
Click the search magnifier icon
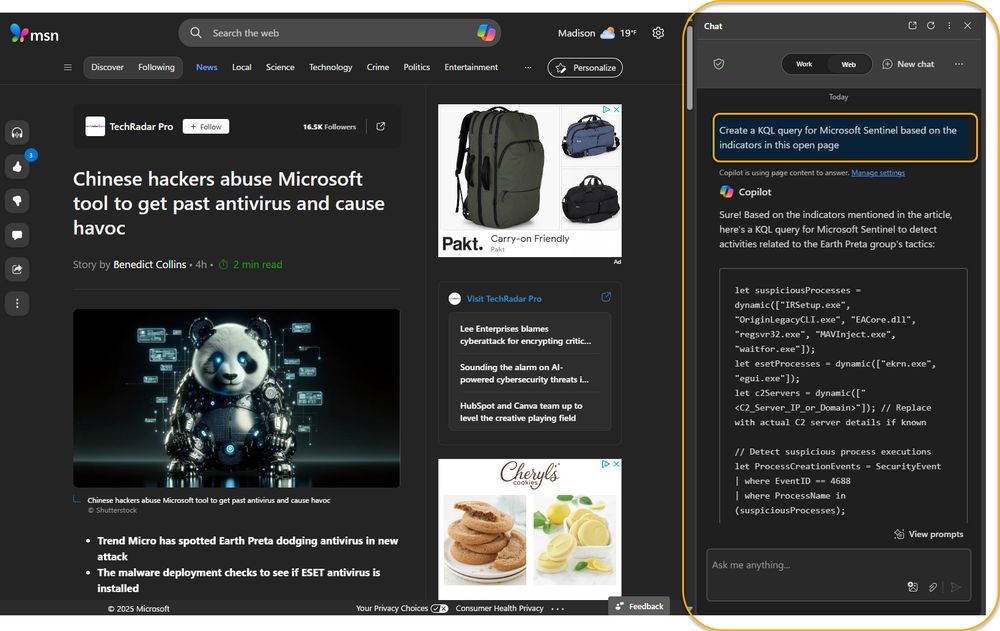(196, 33)
